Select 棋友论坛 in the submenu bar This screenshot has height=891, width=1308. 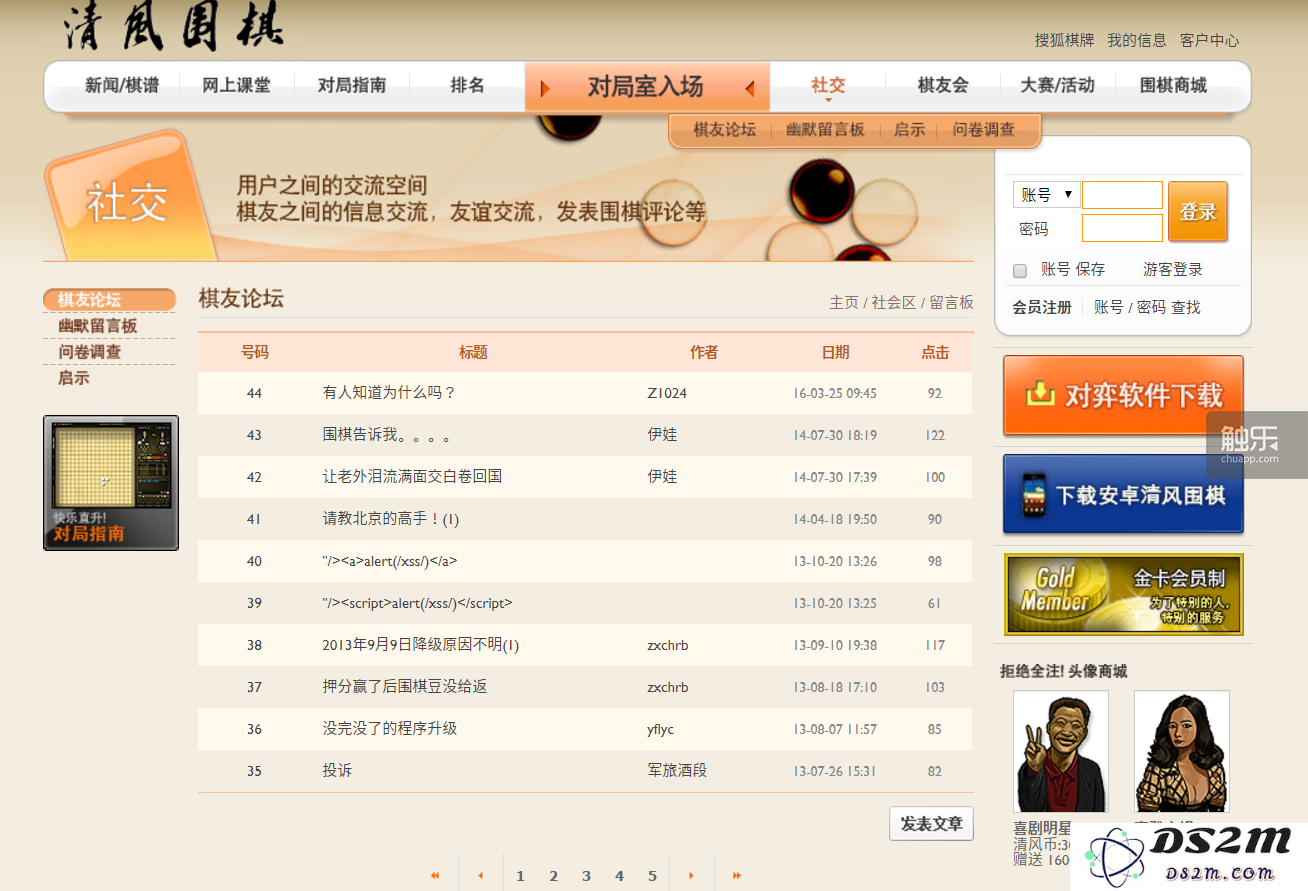tap(724, 130)
